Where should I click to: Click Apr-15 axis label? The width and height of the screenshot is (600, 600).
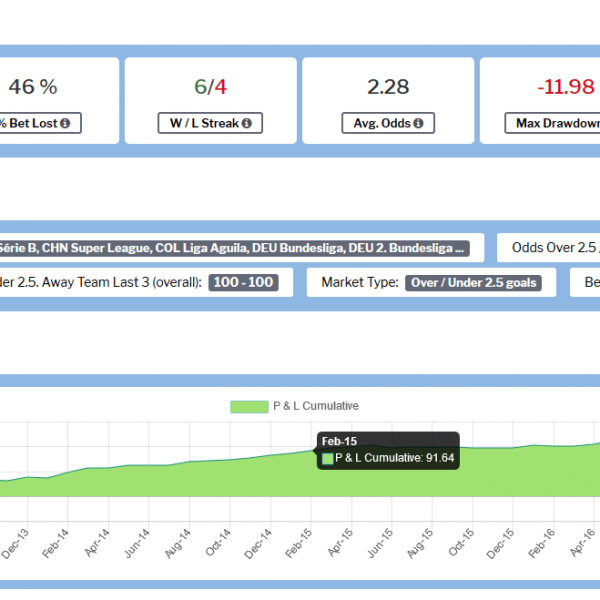coord(340,543)
